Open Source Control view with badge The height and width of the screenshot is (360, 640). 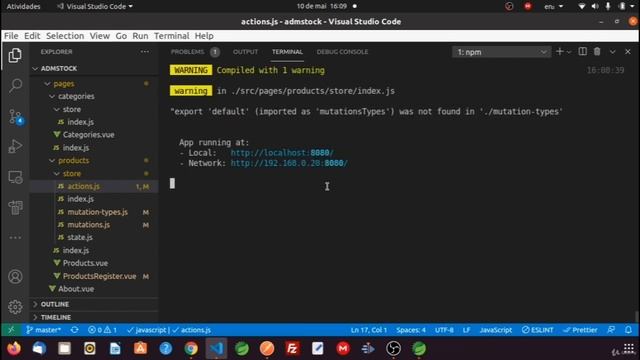pyautogui.click(x=15, y=117)
